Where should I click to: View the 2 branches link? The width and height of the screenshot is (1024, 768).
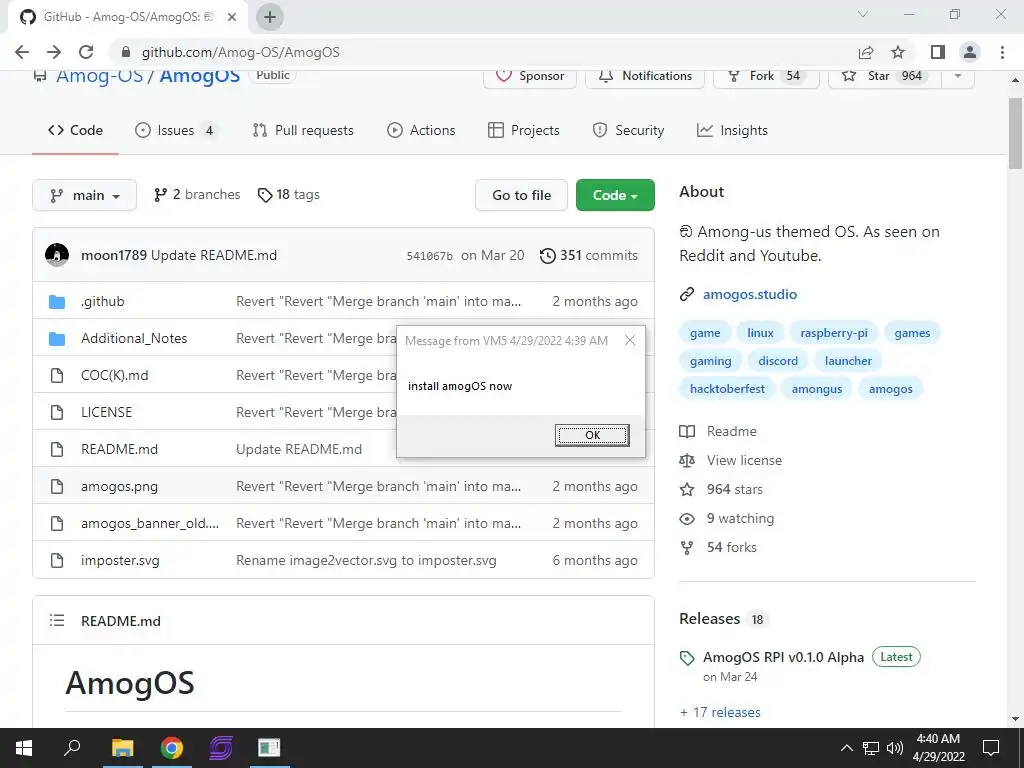tap(197, 195)
